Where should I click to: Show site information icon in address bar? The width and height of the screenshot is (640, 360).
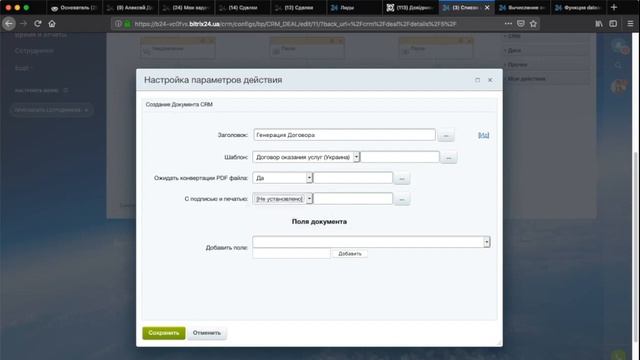point(118,24)
